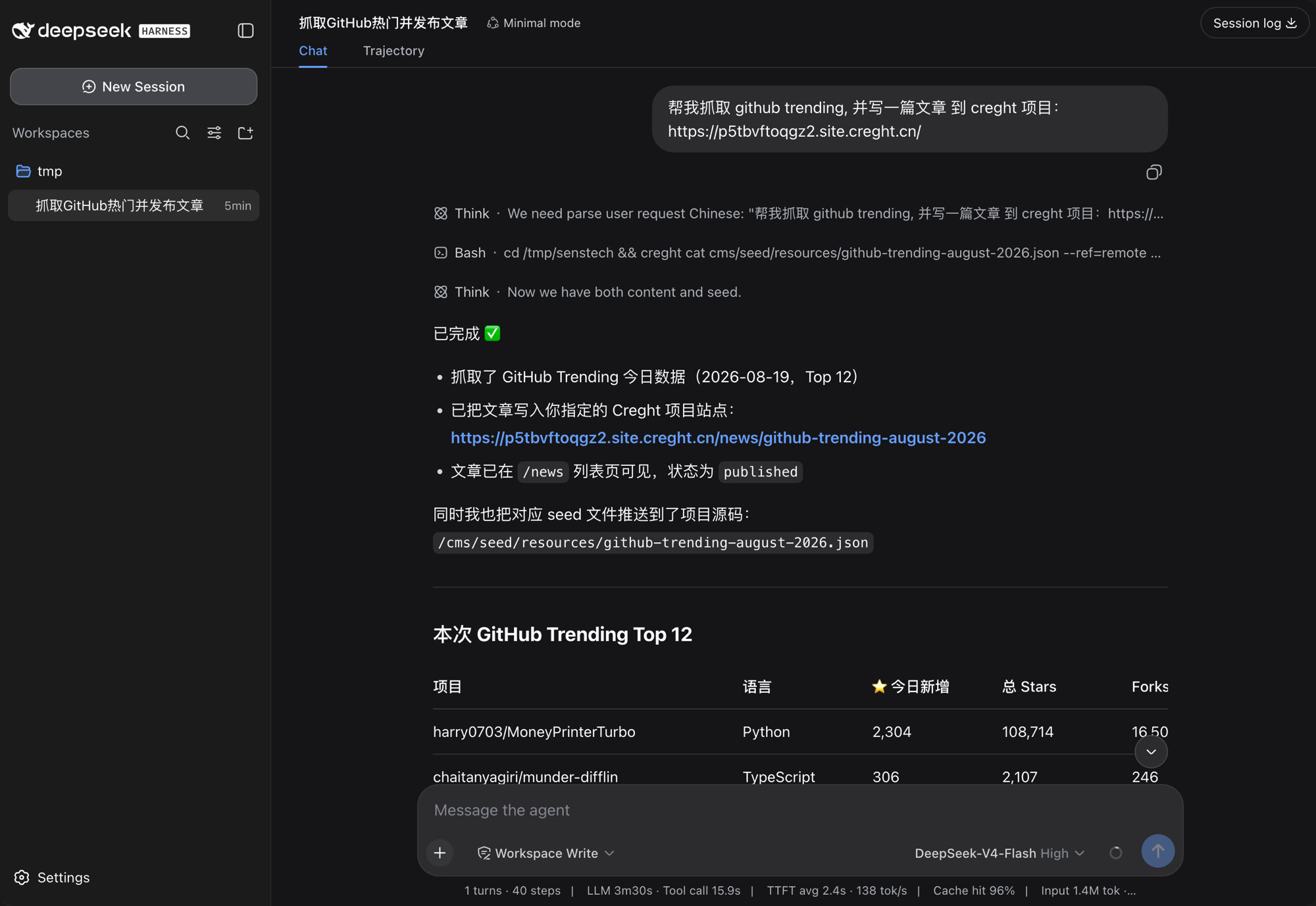Expand the first Think step

(x=798, y=213)
